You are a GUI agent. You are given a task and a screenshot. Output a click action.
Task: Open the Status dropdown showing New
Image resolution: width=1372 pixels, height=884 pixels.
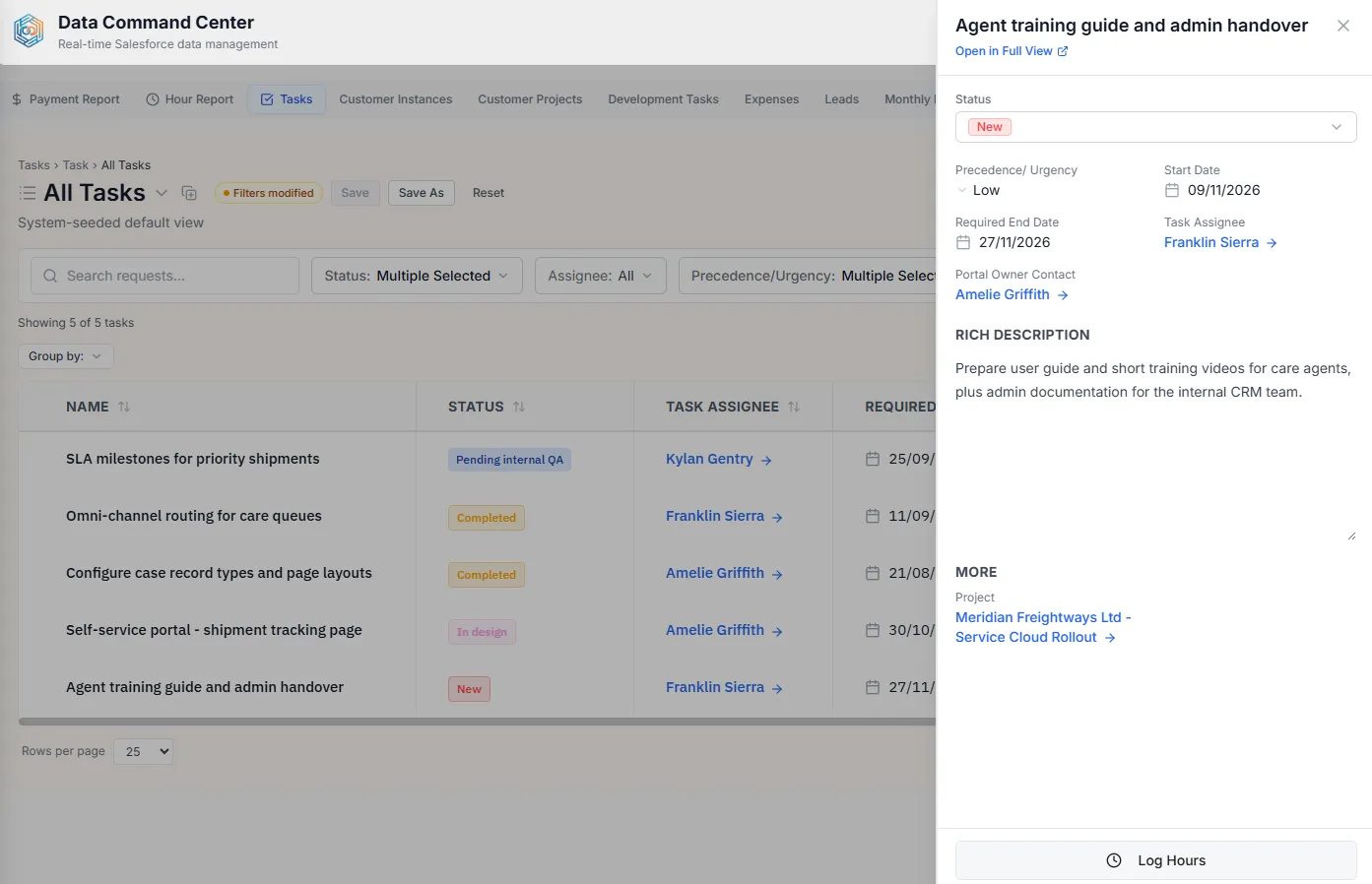click(1155, 127)
